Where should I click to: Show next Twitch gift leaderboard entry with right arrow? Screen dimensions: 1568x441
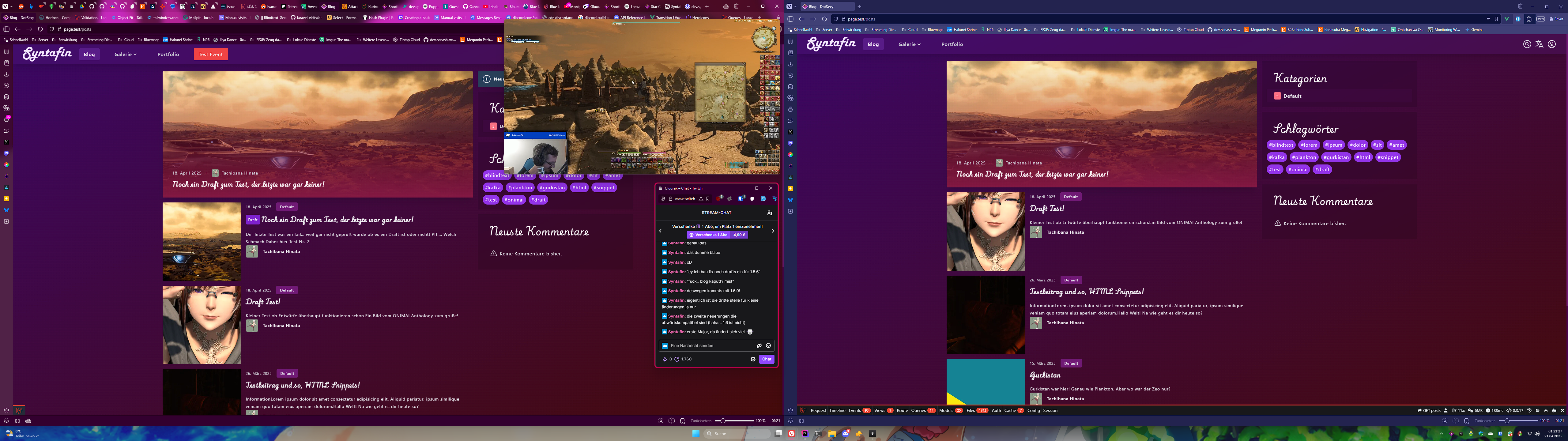773,231
